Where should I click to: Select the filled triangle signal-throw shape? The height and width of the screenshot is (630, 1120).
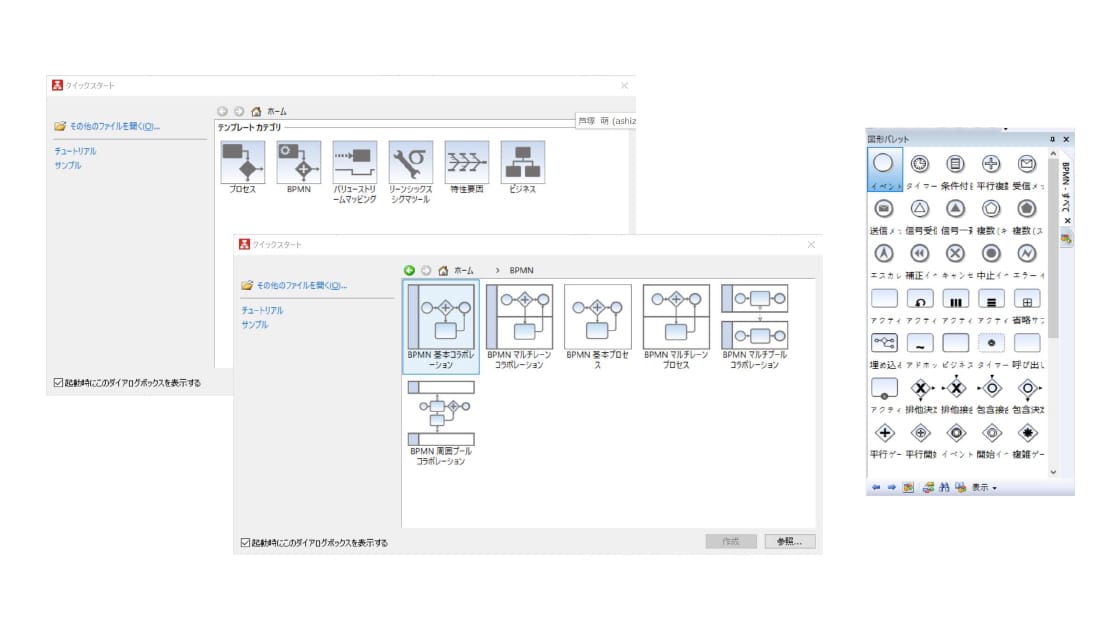pos(956,209)
